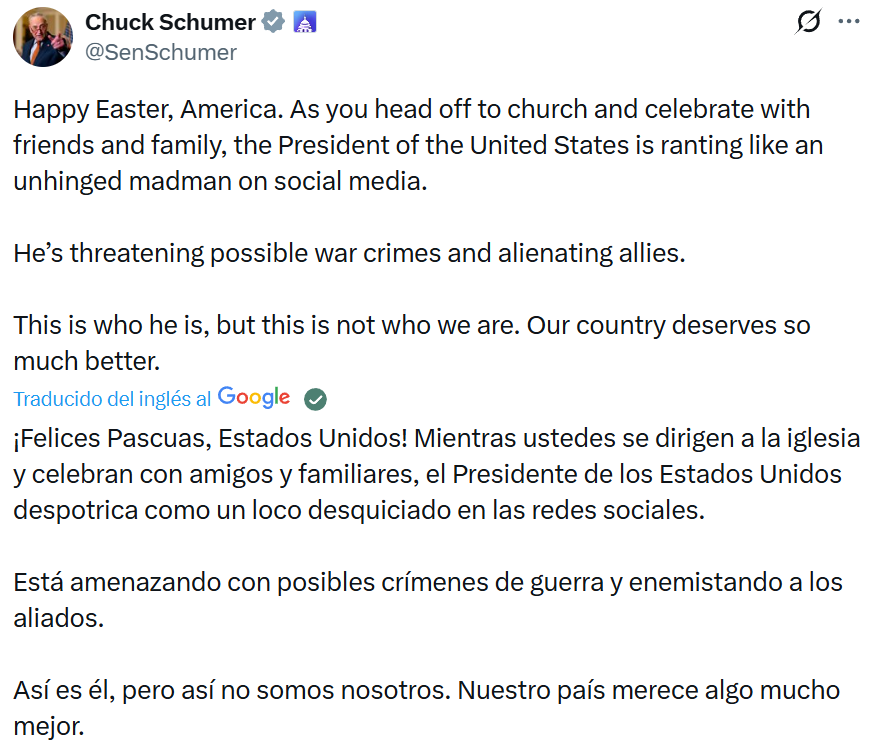Viewport: 881px width, 750px height.
Task: Click the Google logo in translation bar
Action: [x=254, y=398]
